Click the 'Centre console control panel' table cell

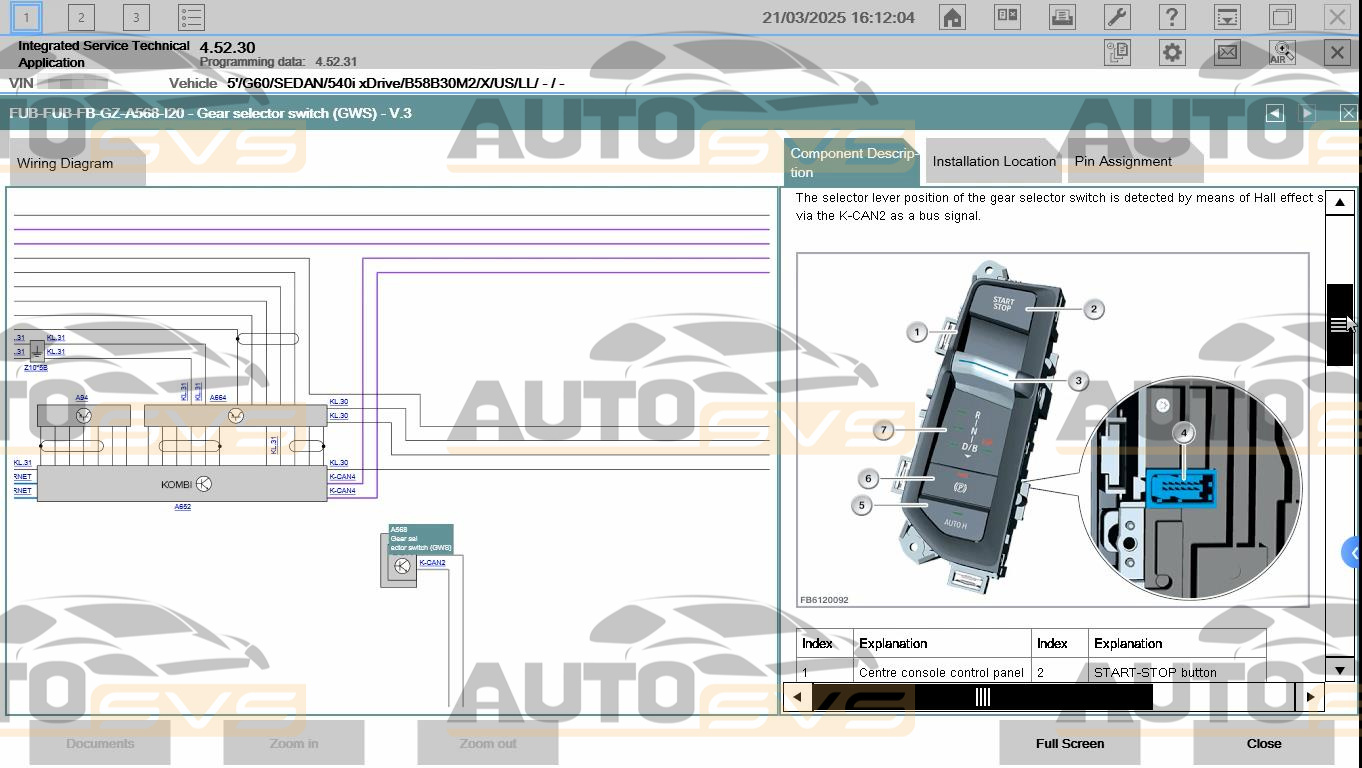(x=942, y=672)
